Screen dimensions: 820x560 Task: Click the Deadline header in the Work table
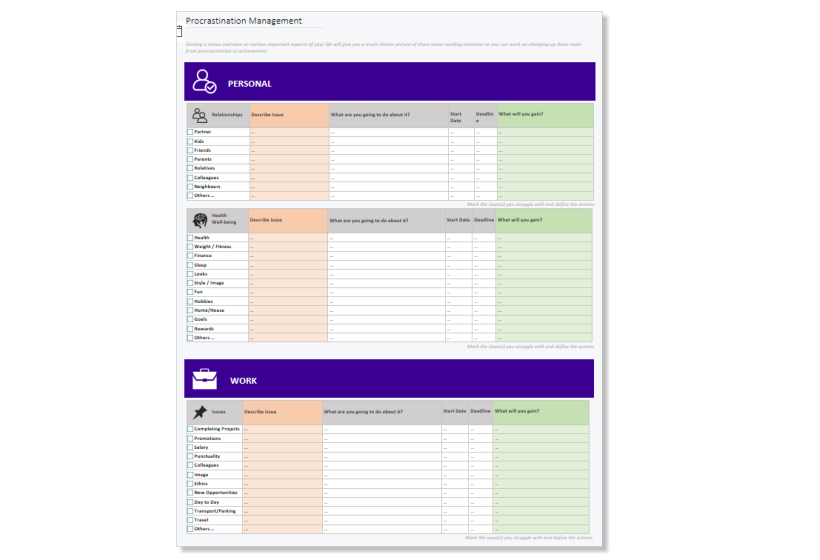[480, 411]
